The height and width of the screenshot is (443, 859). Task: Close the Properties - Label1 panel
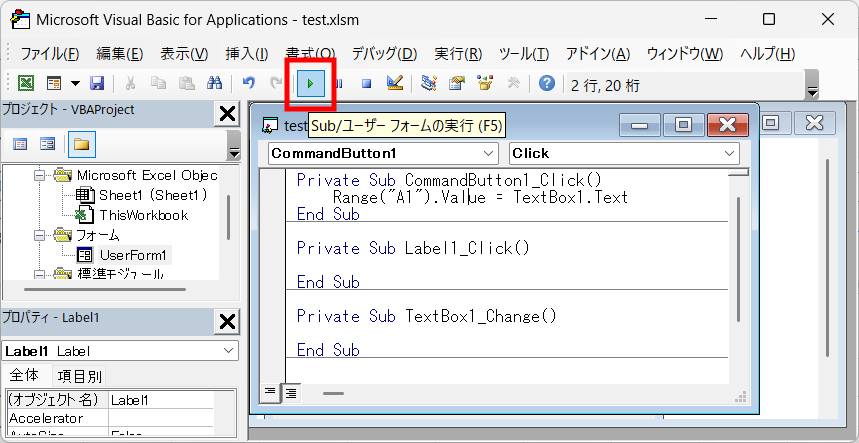pos(227,322)
